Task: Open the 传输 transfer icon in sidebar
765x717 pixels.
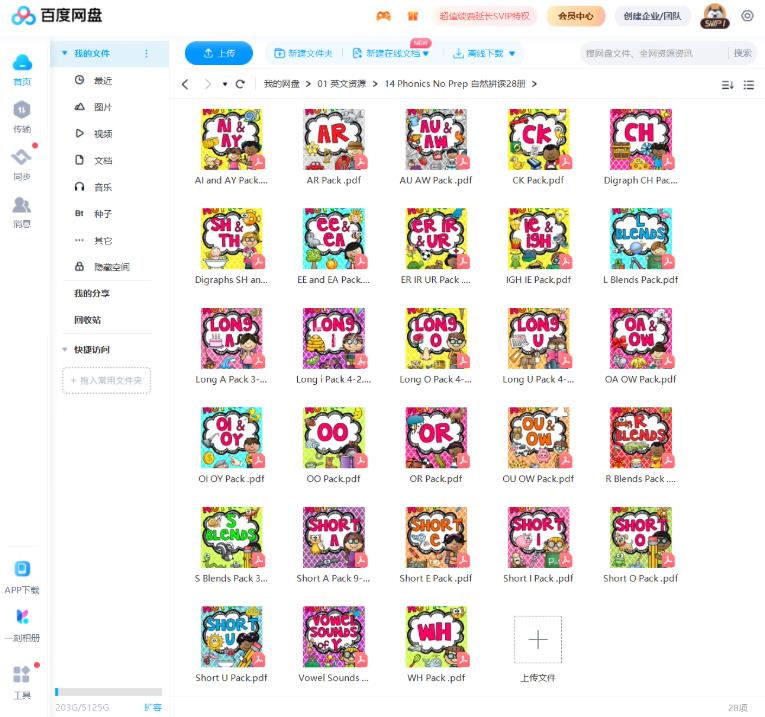Action: pos(22,110)
